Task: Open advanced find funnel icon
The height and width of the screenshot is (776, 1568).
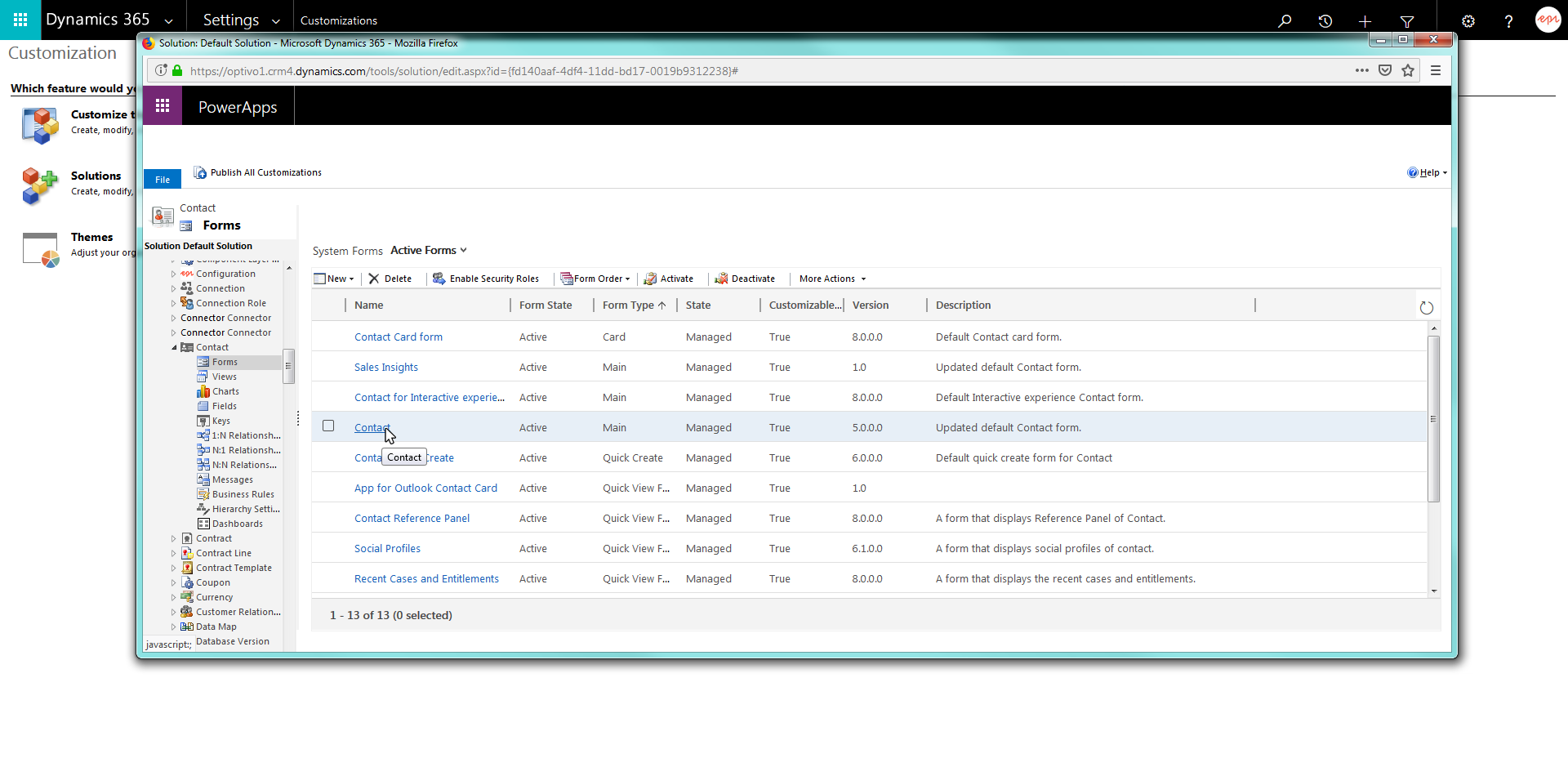Action: coord(1407,20)
